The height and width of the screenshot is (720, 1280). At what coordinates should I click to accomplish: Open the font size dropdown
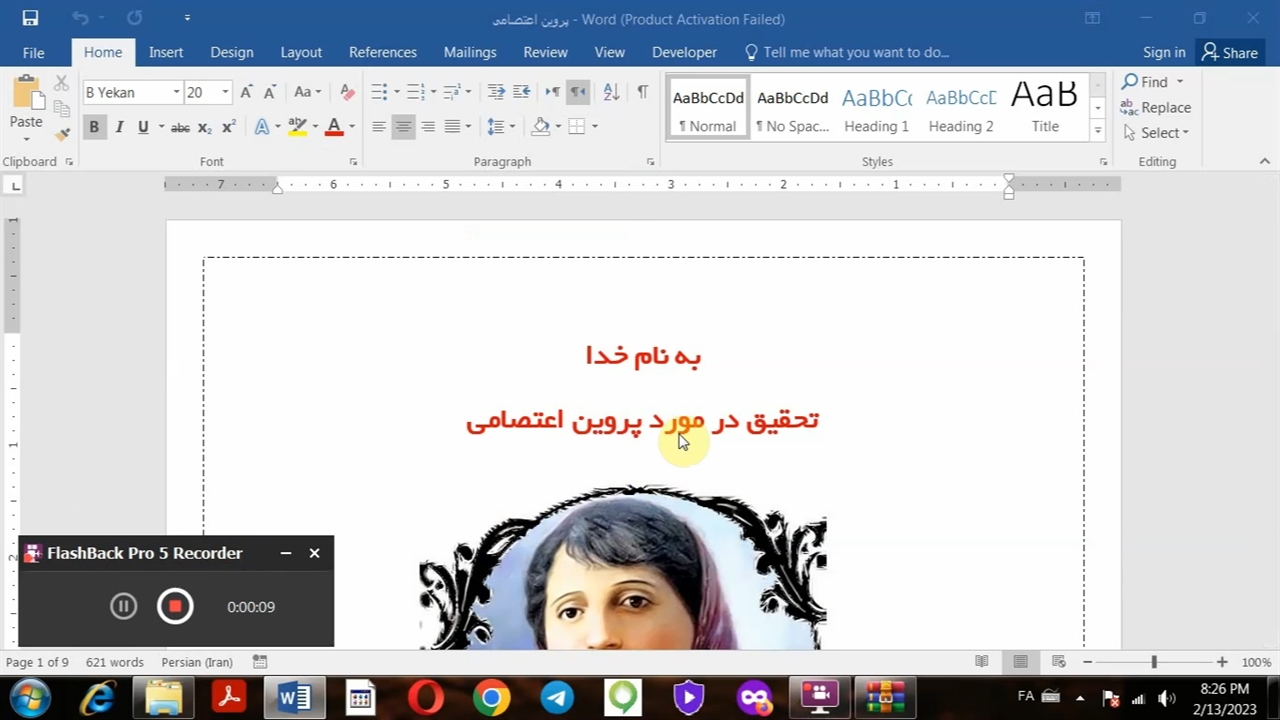pyautogui.click(x=225, y=92)
